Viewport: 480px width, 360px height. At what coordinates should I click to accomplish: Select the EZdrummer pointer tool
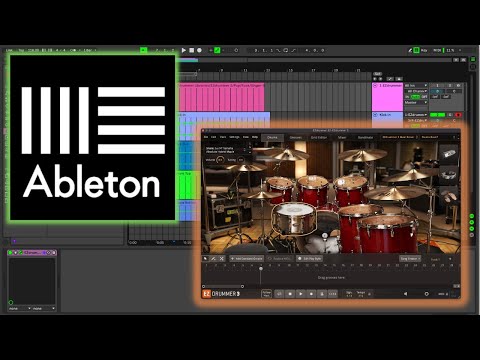(x=205, y=259)
